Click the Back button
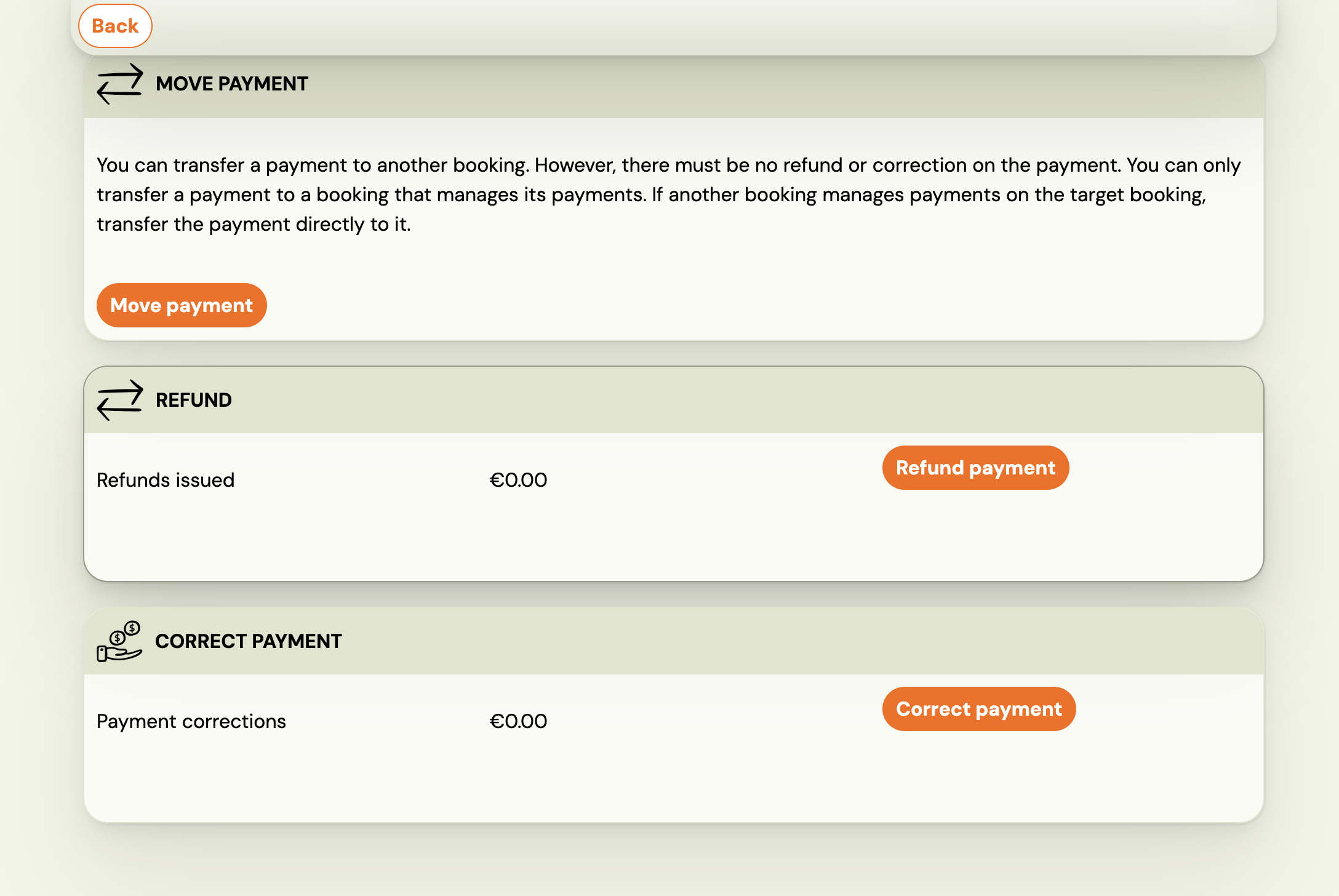The height and width of the screenshot is (896, 1339). pos(114,26)
